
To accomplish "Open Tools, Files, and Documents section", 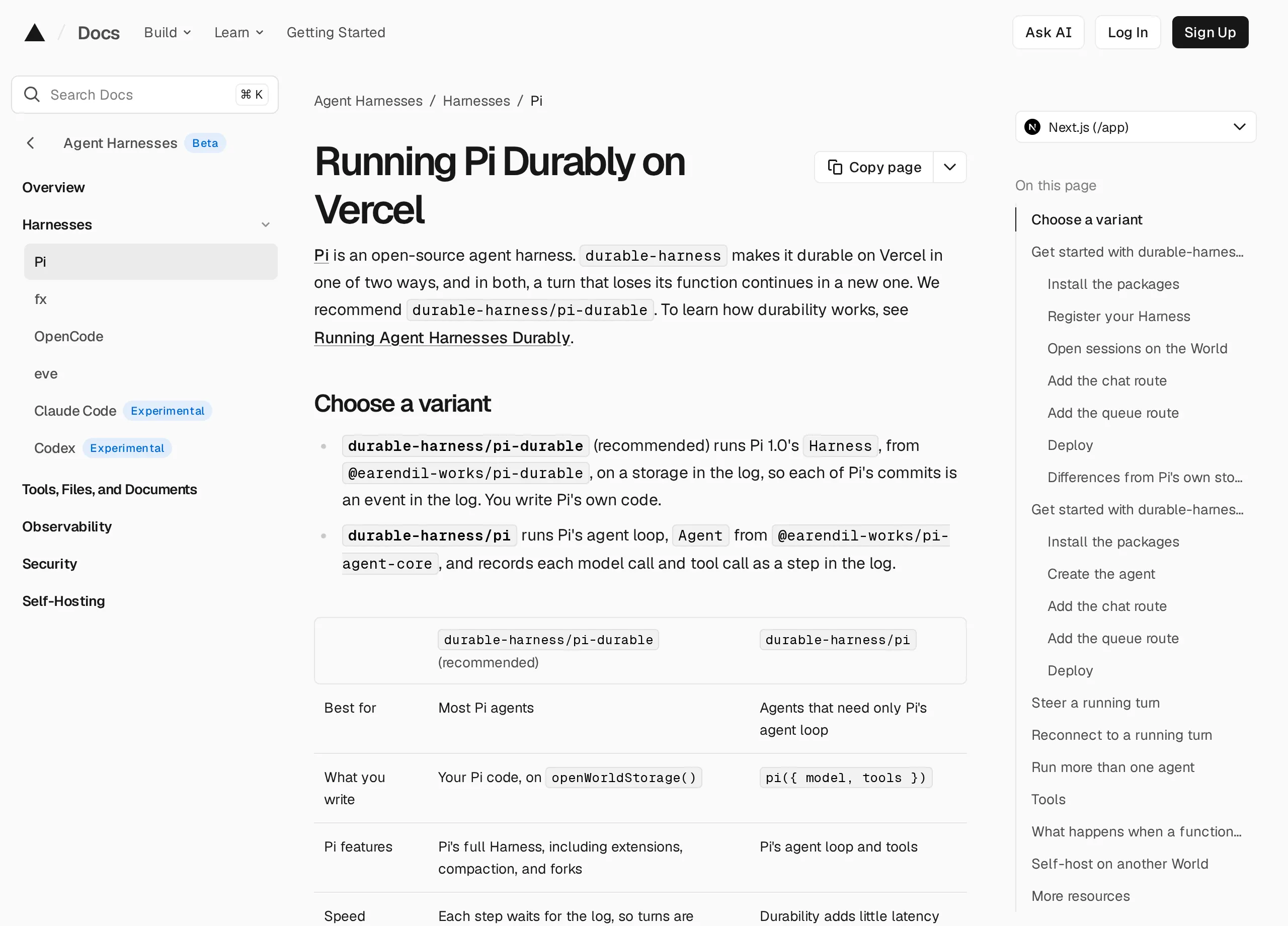I will tap(110, 489).
